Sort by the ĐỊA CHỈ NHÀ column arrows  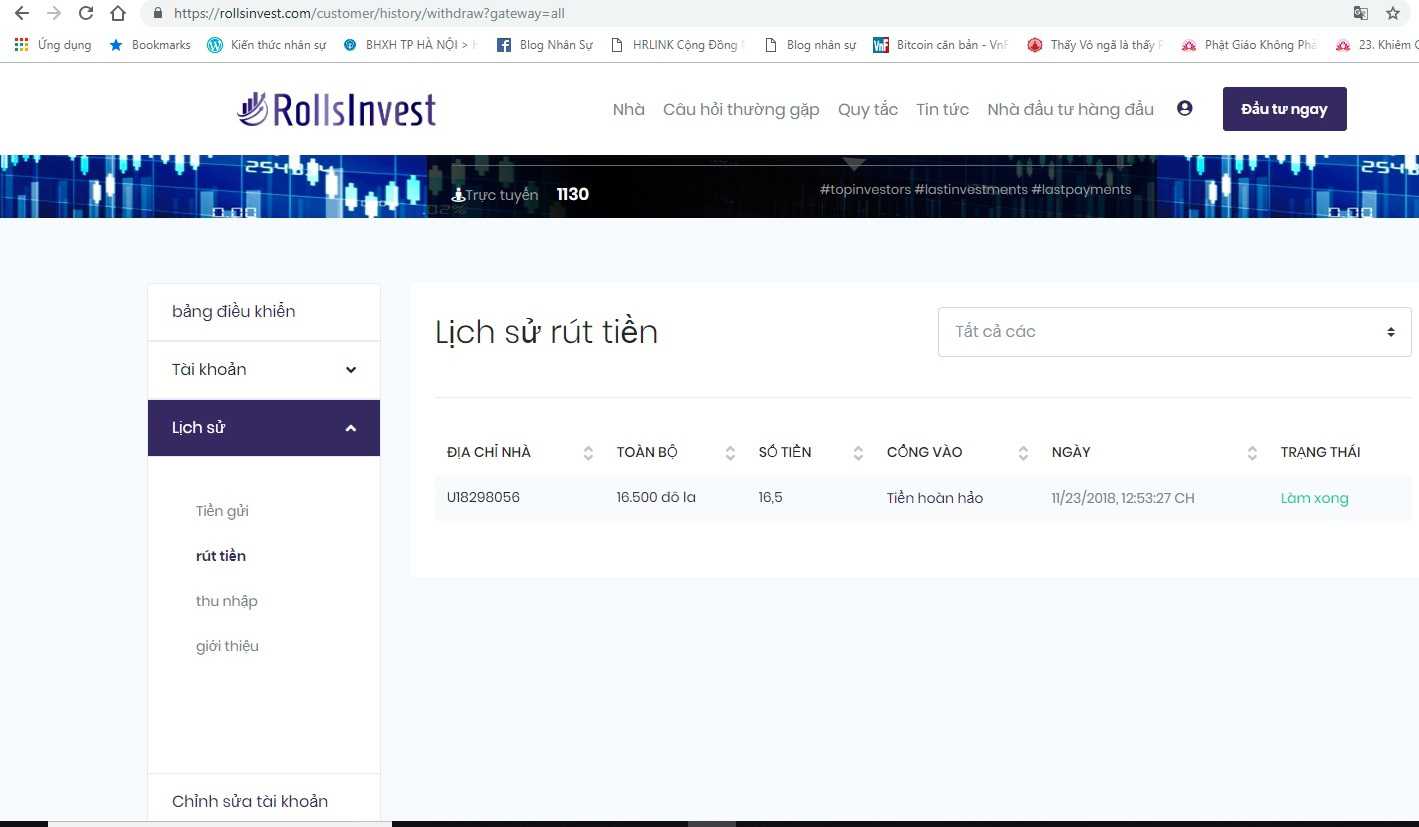point(588,453)
